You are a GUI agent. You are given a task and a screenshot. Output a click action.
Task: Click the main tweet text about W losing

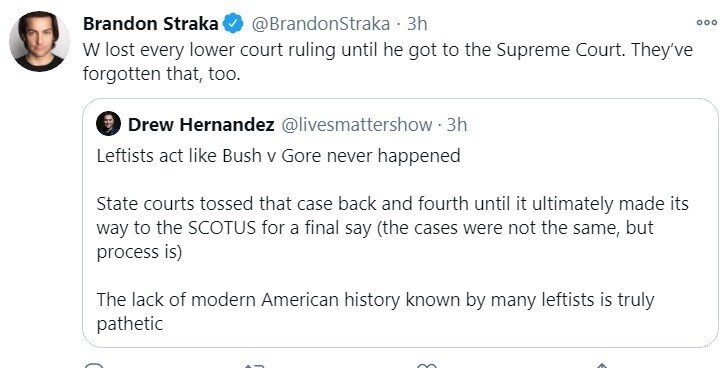[388, 62]
